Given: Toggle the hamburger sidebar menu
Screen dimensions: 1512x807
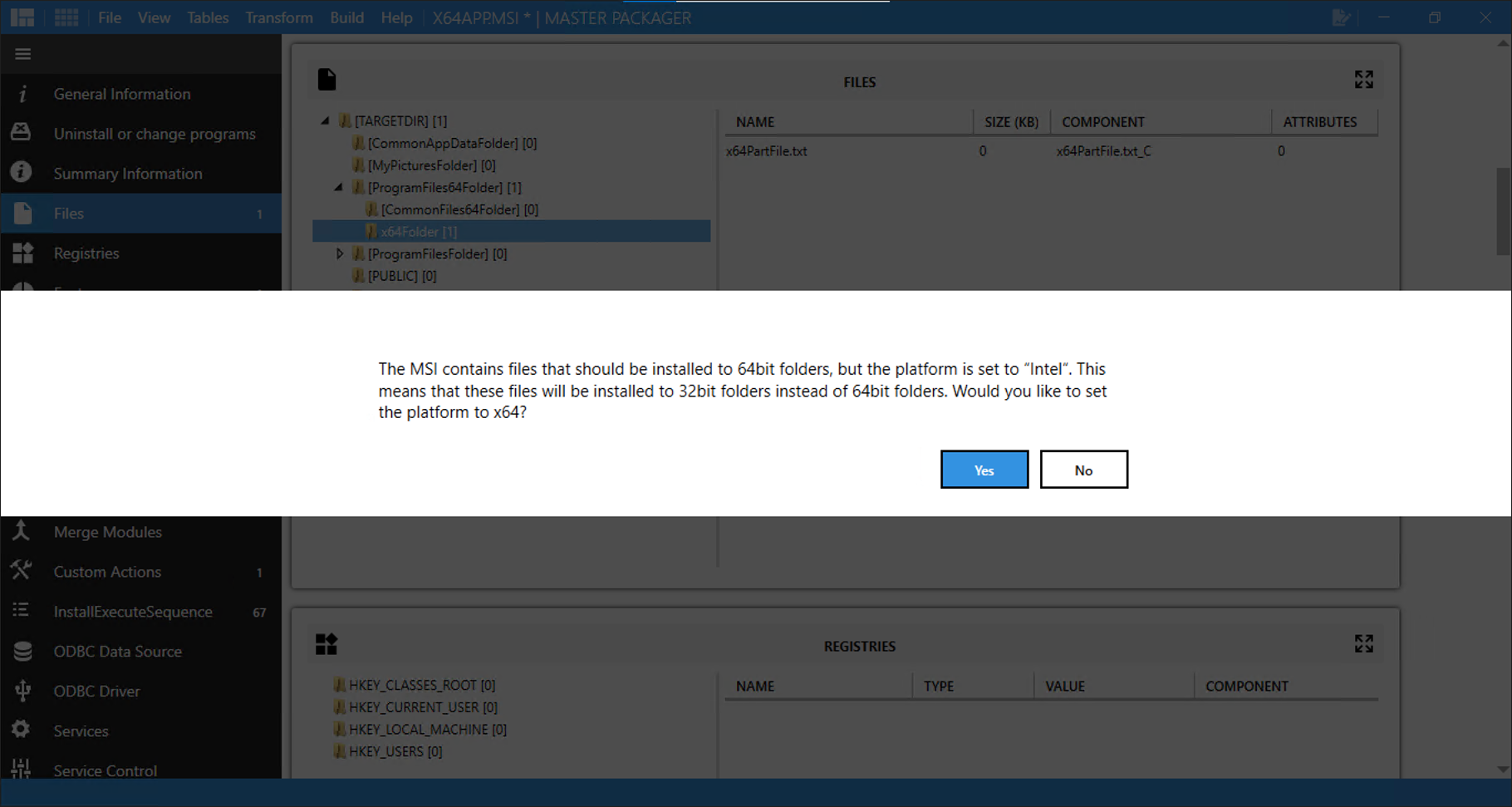Looking at the screenshot, I should click(x=22, y=54).
